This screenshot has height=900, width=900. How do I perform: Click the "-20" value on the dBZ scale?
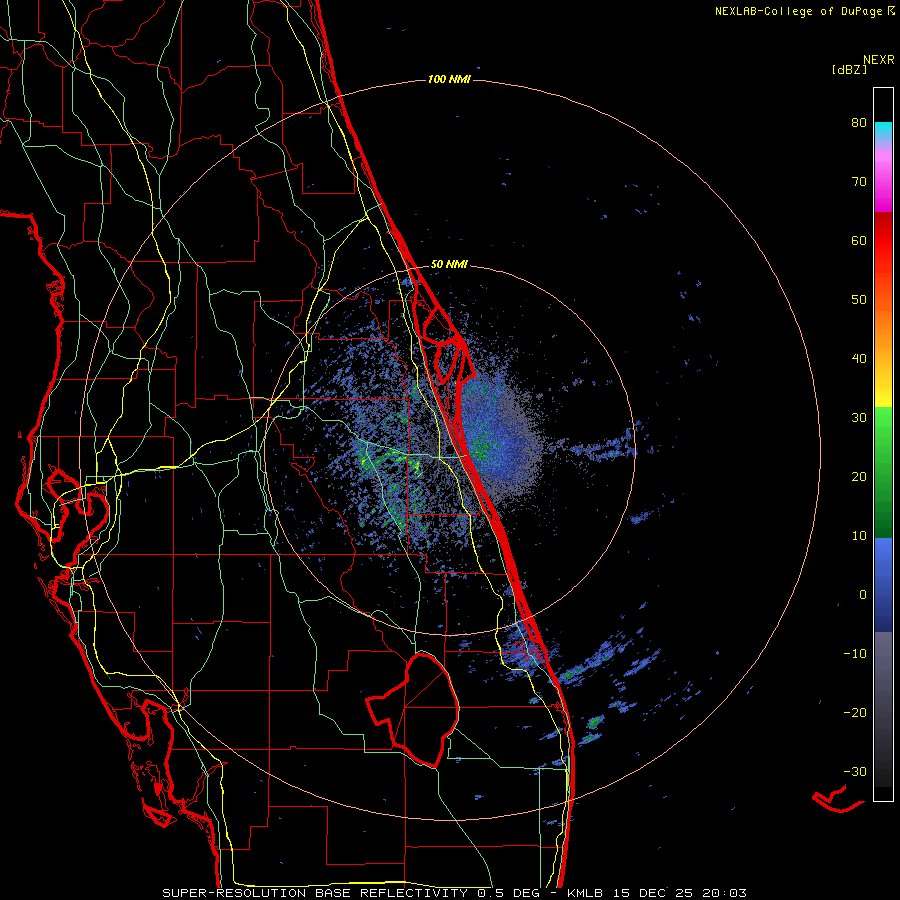pyautogui.click(x=855, y=712)
